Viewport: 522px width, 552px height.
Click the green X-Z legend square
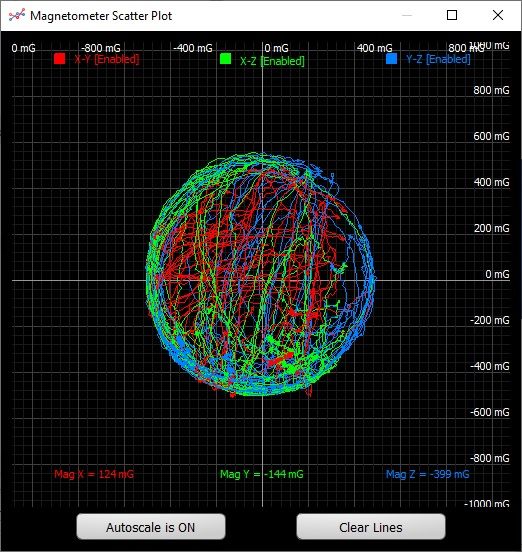(x=225, y=59)
